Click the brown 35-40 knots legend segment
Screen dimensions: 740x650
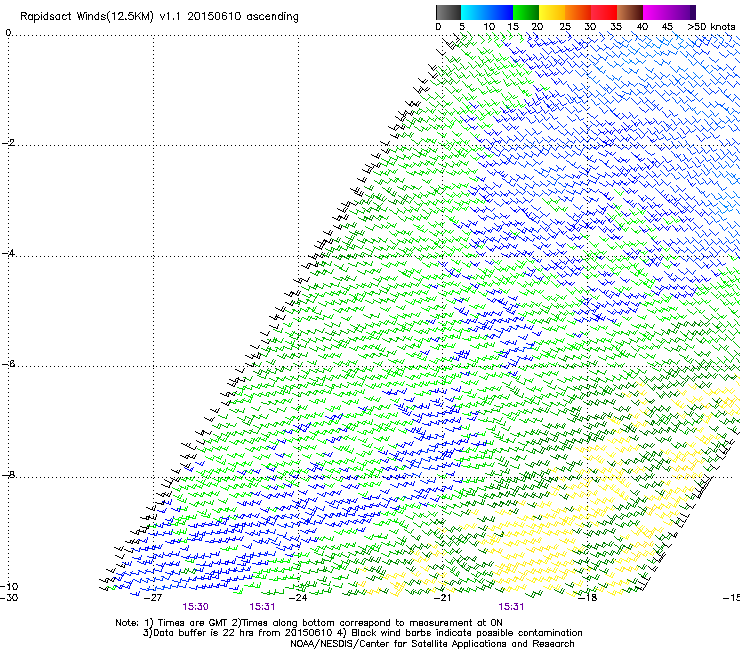(x=630, y=12)
